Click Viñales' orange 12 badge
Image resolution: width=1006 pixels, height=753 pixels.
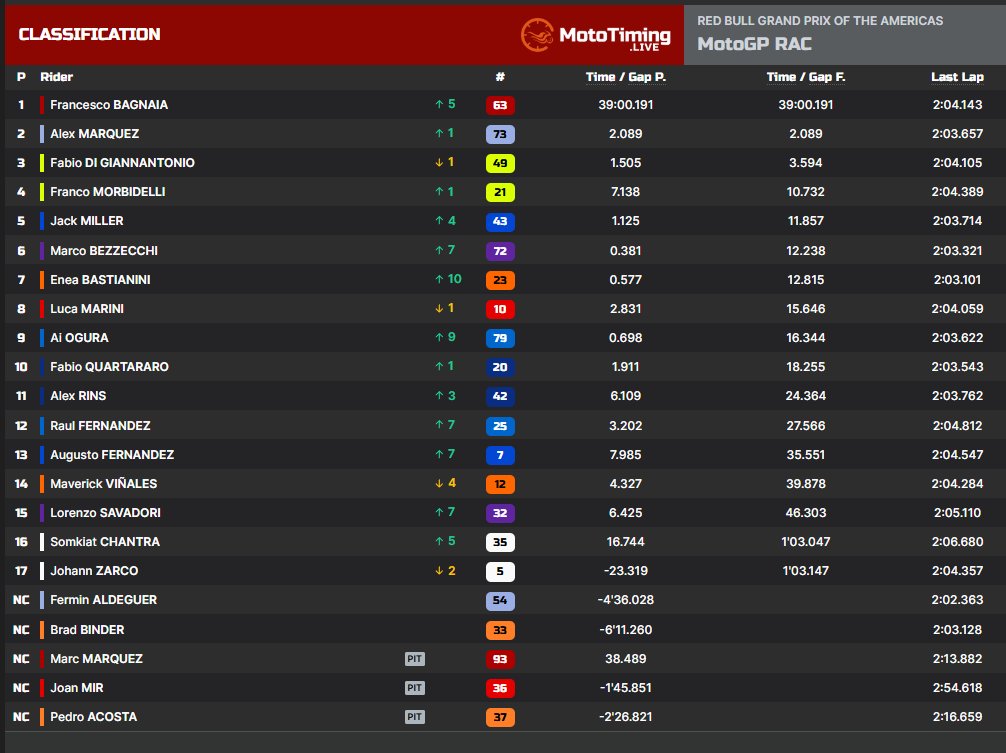coord(500,484)
